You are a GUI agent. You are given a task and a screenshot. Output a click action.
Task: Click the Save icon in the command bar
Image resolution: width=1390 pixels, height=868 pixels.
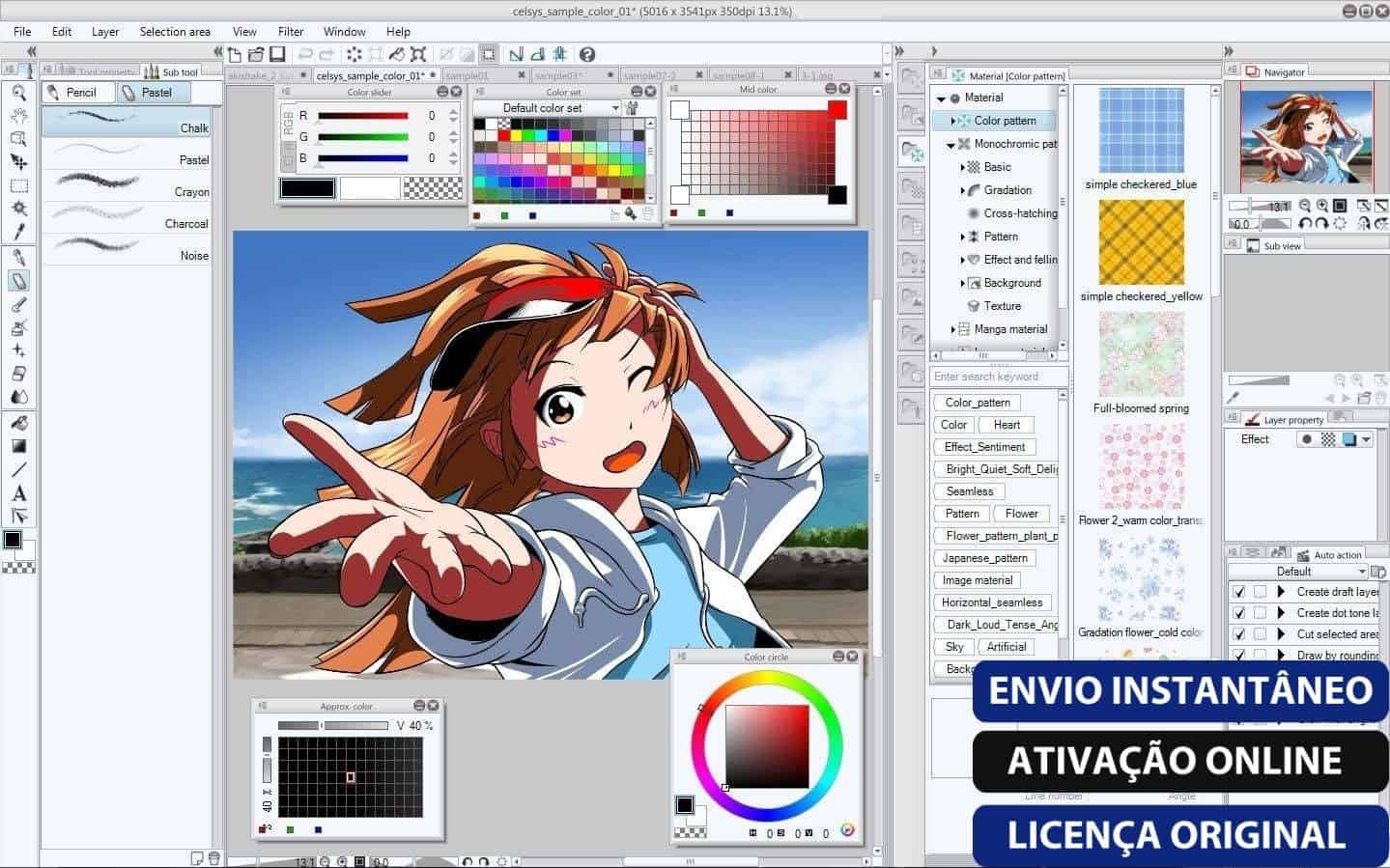click(277, 54)
